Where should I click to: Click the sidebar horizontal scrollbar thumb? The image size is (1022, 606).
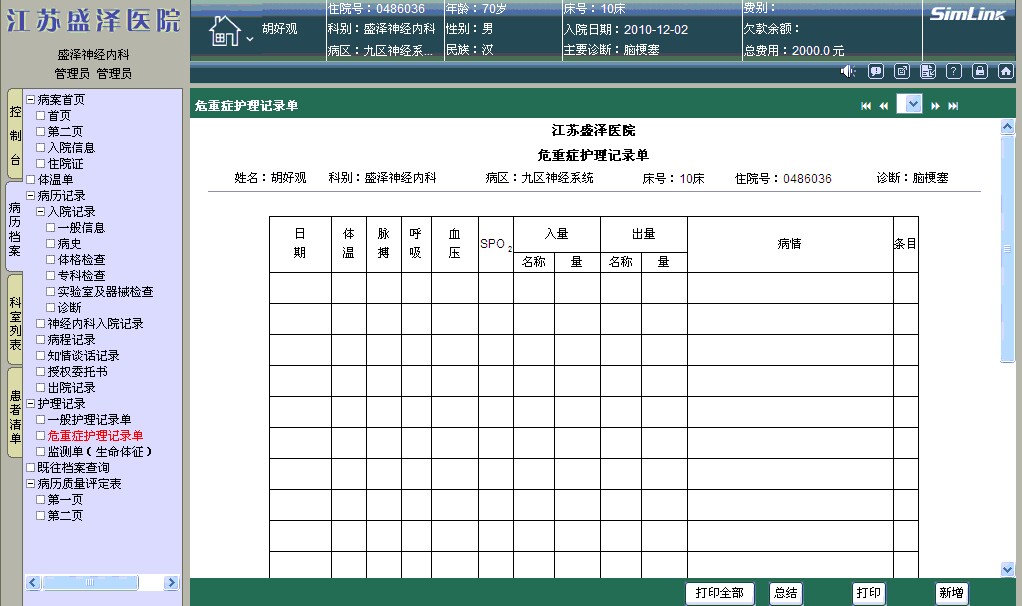[90, 583]
